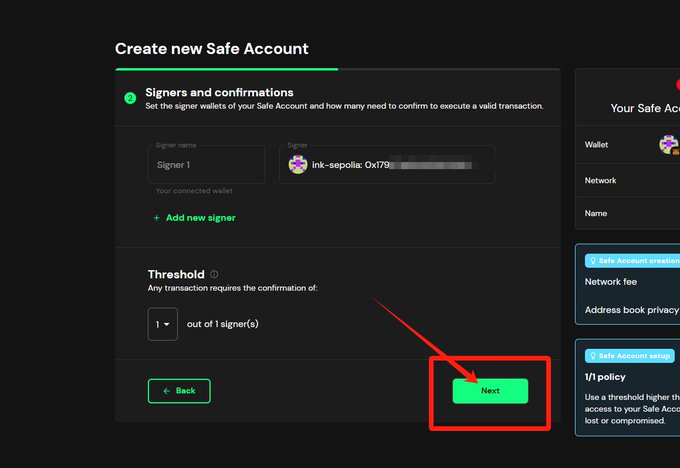Click the Address book privacy label
This screenshot has height=468, width=680.
point(632,310)
